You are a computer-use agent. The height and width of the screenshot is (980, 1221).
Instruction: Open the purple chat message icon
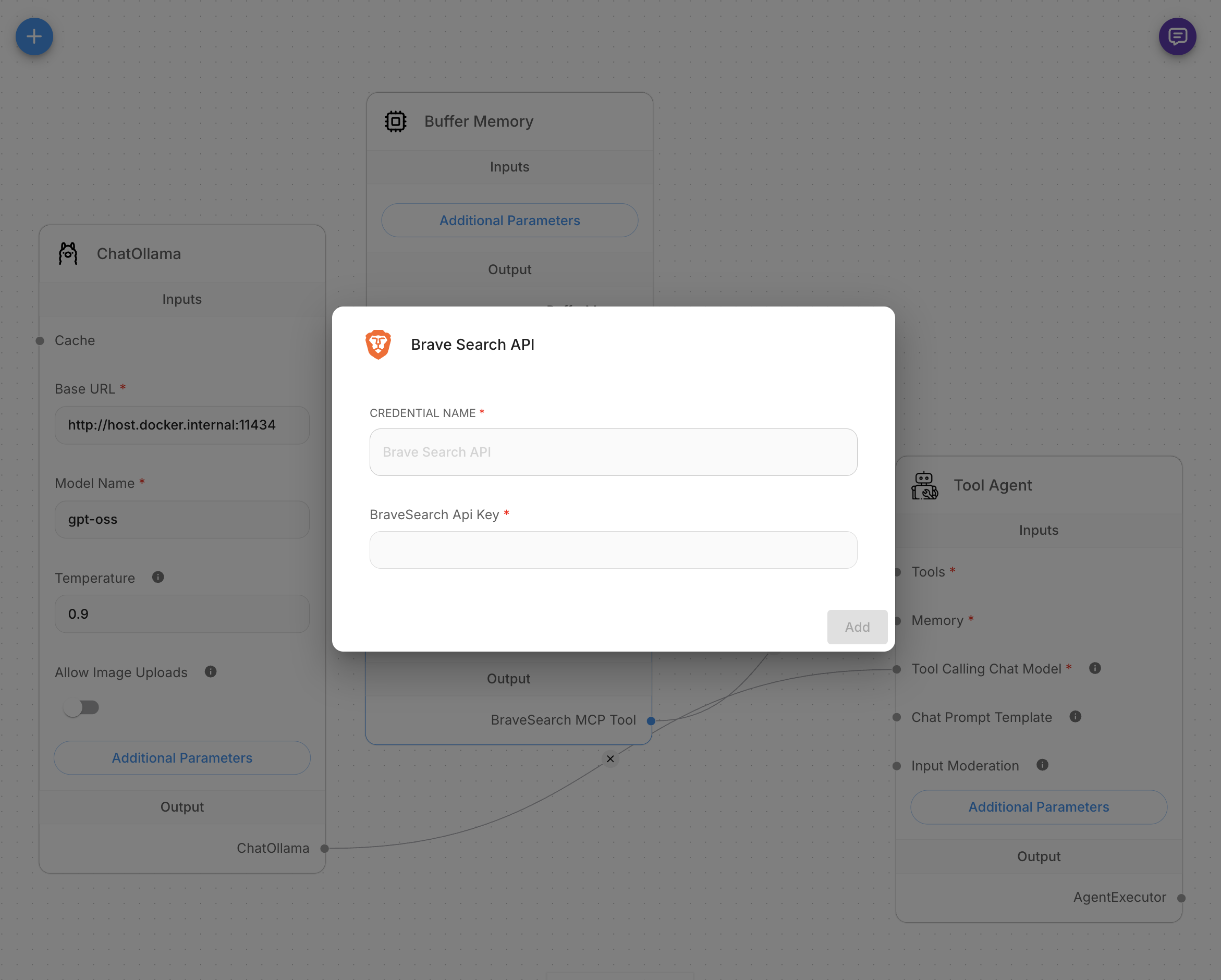pos(1177,37)
